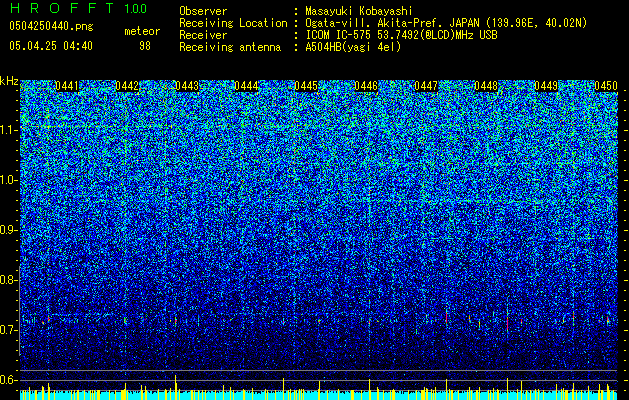Click the 0.9 frequency axis label
The height and width of the screenshot is (400, 629).
(8, 230)
